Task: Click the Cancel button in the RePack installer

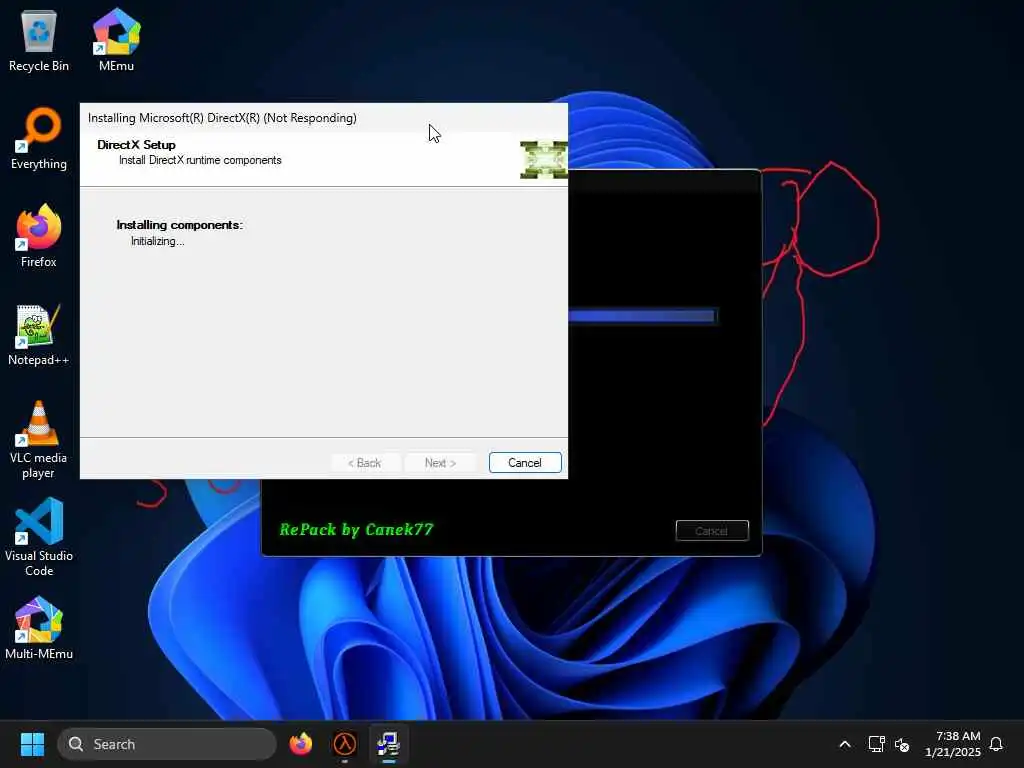Action: click(712, 531)
